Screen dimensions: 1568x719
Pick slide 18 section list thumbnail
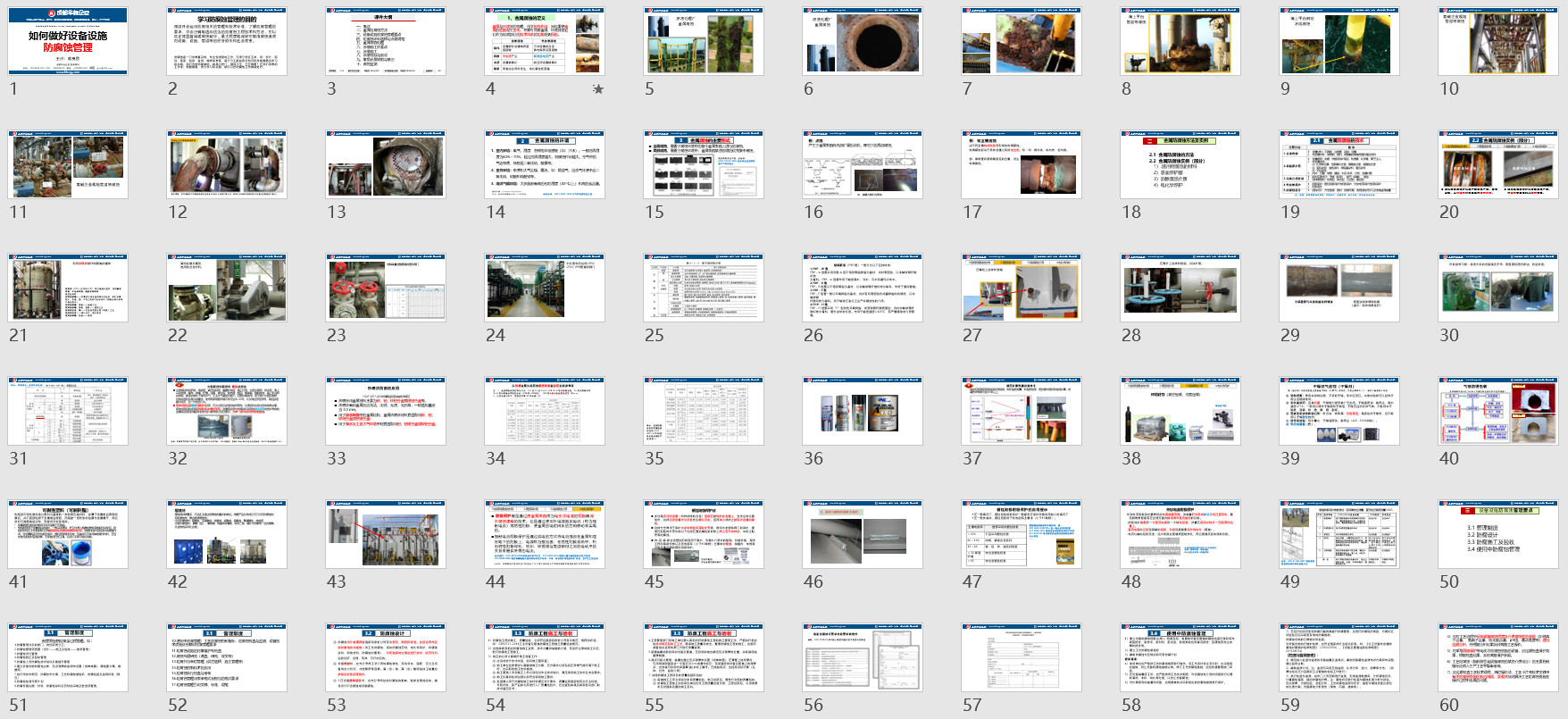tap(1180, 164)
